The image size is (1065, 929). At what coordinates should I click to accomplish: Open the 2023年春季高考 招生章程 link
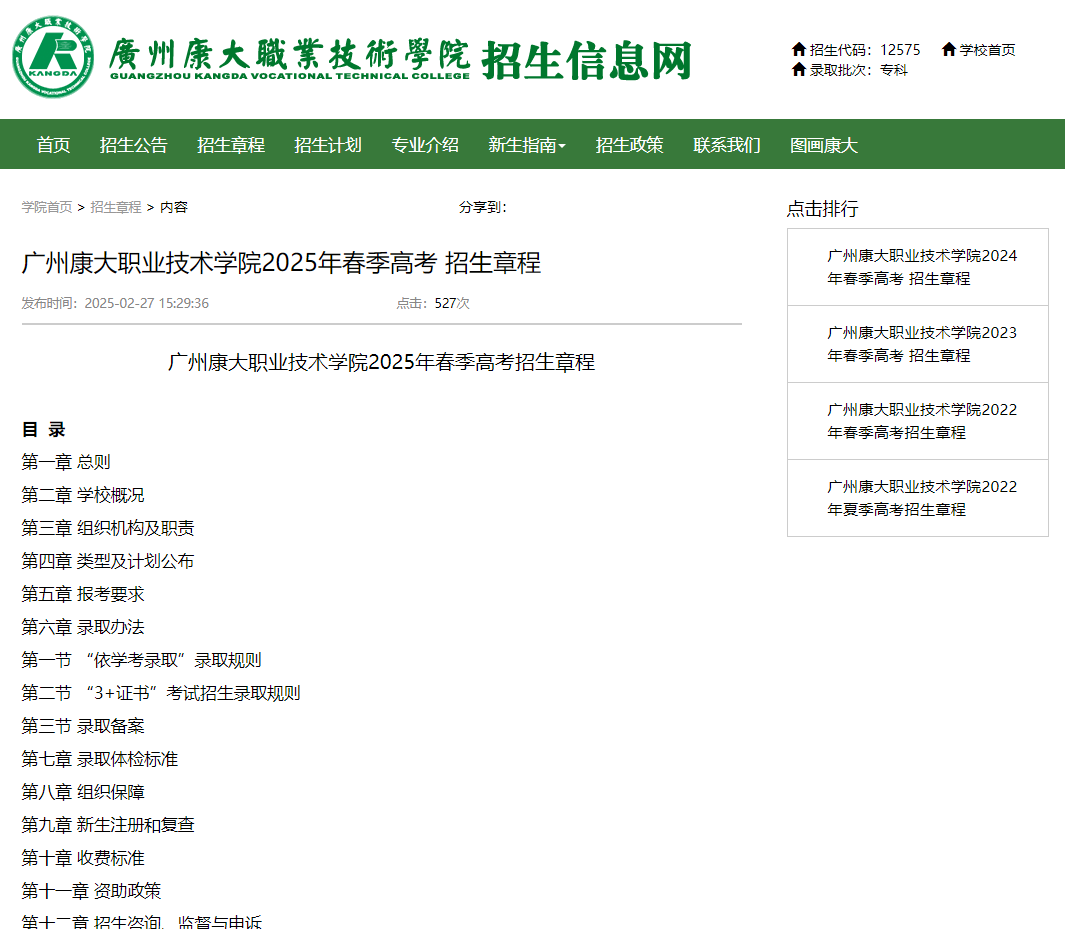point(920,344)
